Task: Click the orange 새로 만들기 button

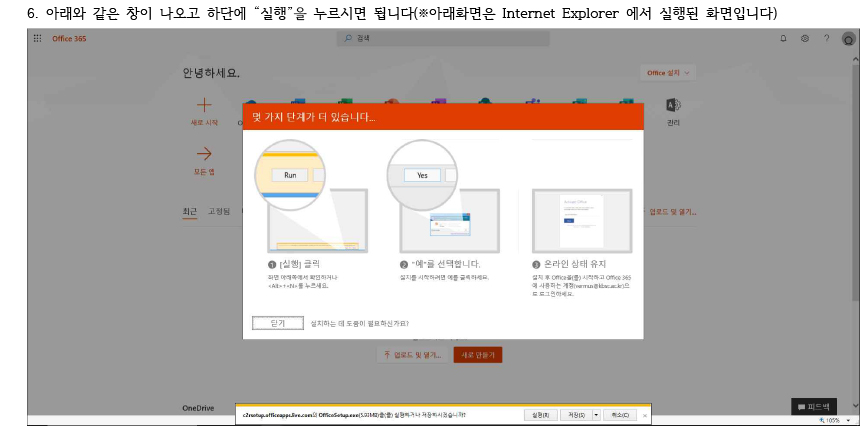Action: click(x=478, y=355)
